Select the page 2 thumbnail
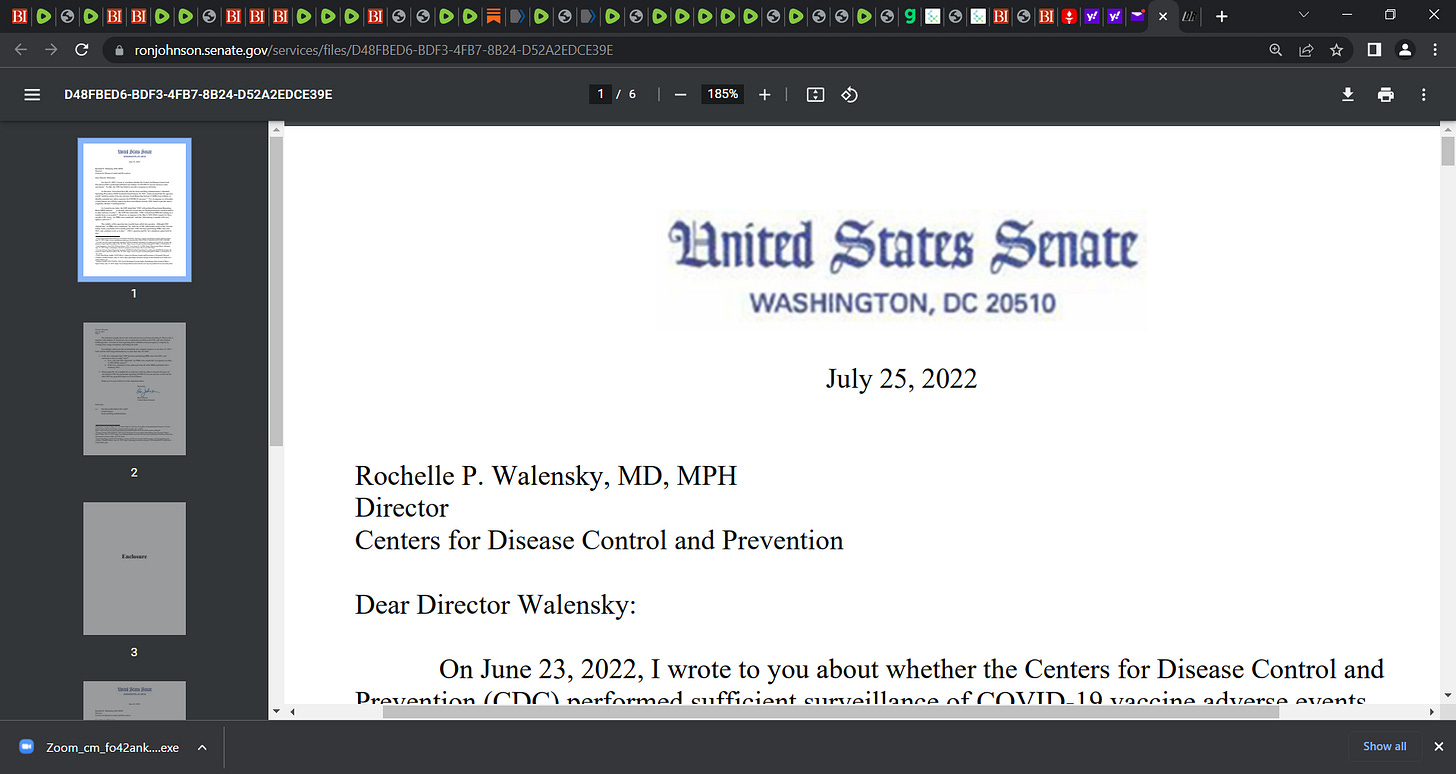 pyautogui.click(x=134, y=389)
